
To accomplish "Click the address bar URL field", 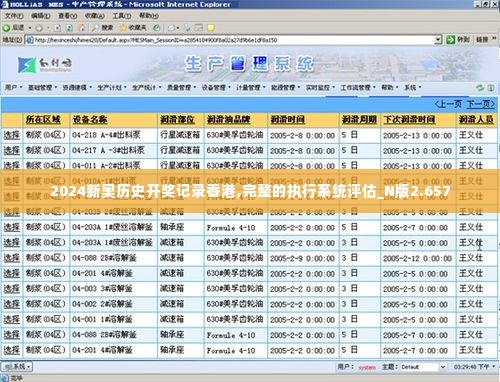I will click(234, 40).
